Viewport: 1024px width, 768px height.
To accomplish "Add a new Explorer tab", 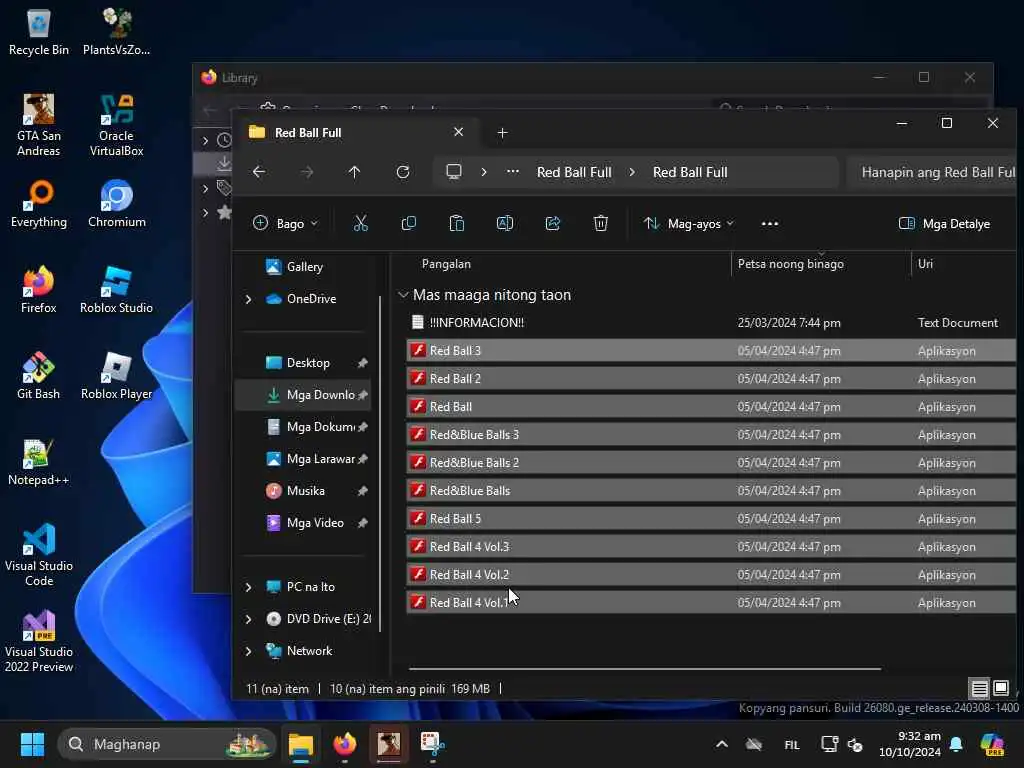I will click(502, 133).
